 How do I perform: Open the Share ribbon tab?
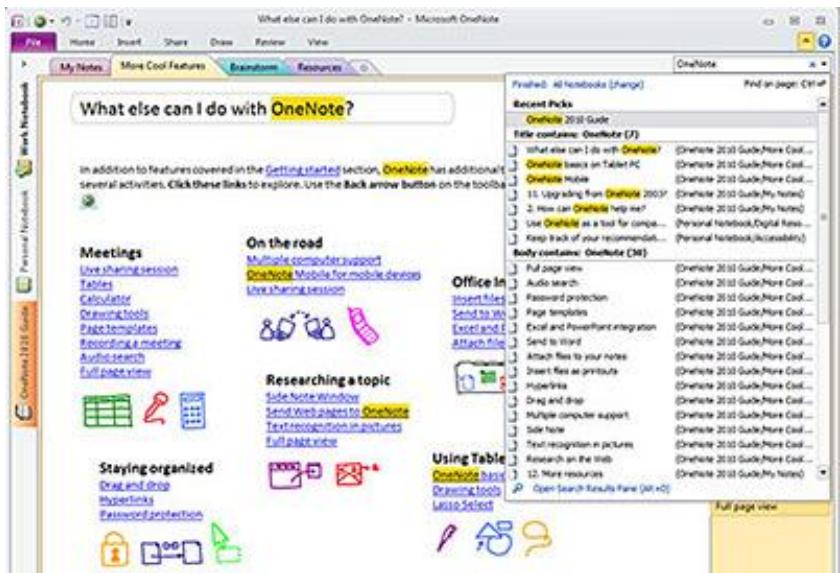coord(176,42)
